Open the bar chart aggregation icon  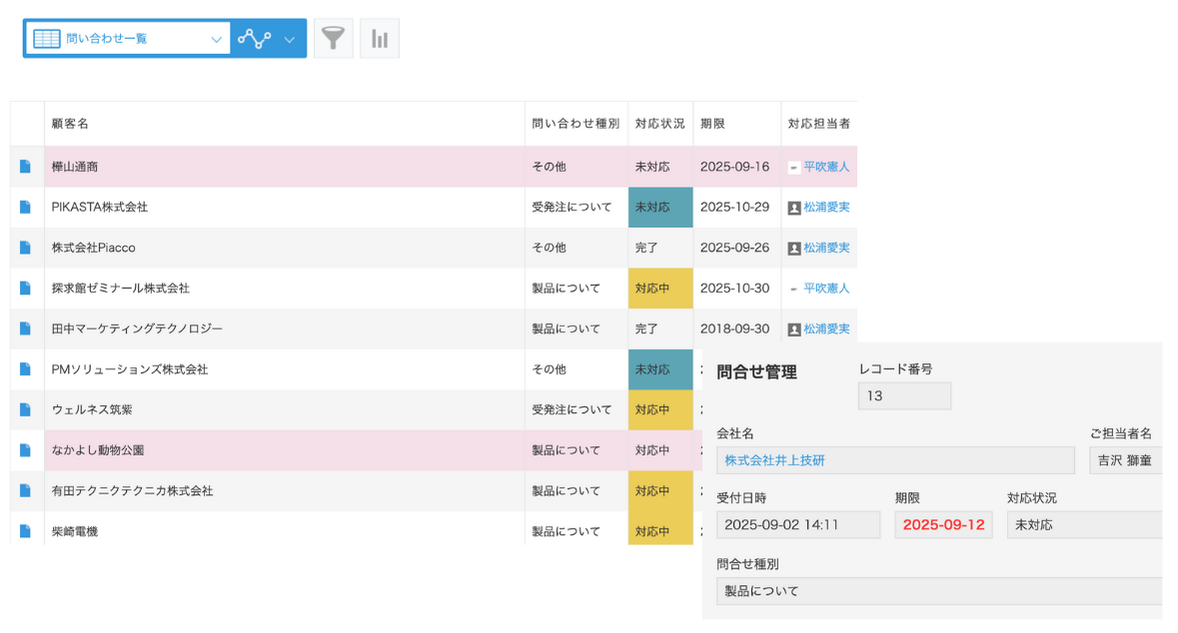pos(380,39)
